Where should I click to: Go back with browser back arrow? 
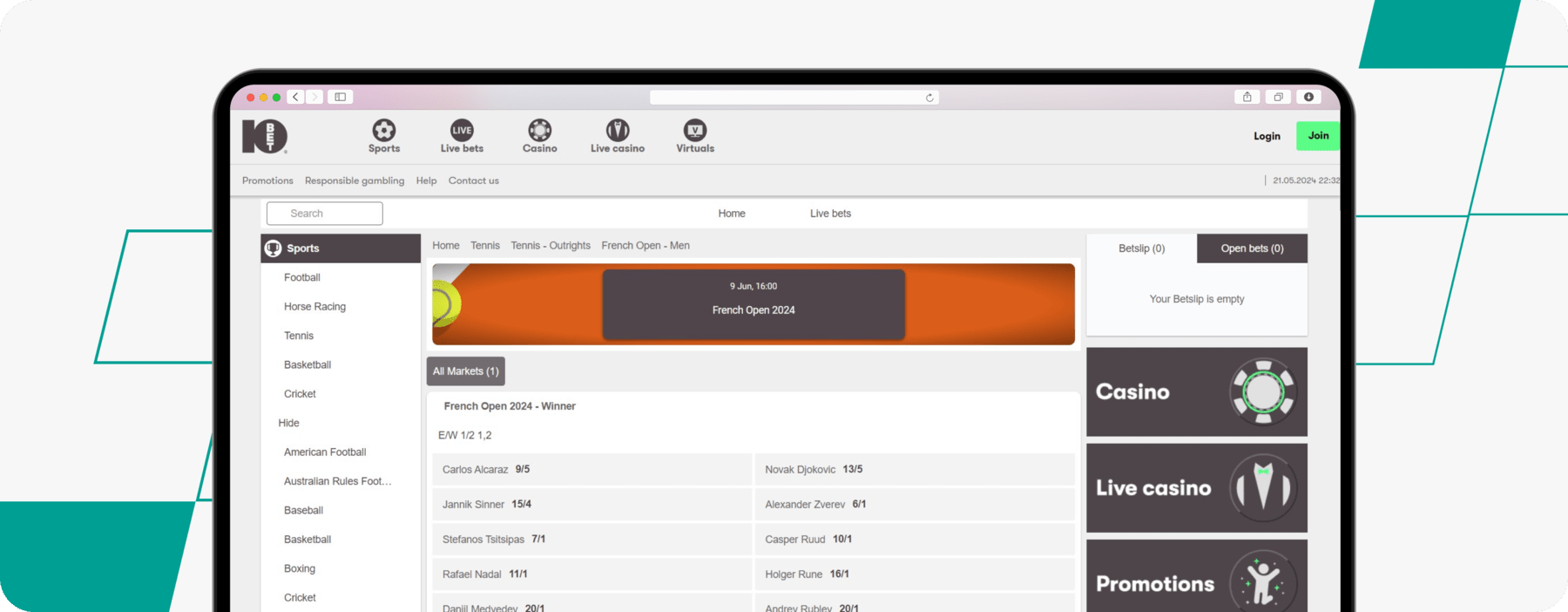click(296, 97)
